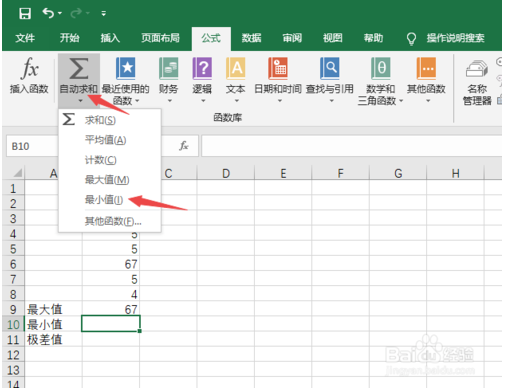Viewport: 505px width, 389px height.
Task: Click the 自动求和 sigma icon
Action: 79,68
